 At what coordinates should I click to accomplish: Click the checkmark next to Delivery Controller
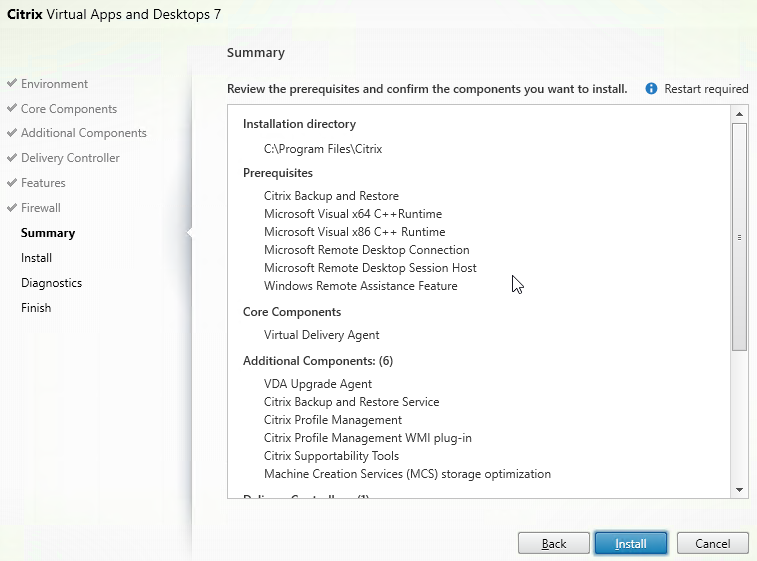click(12, 157)
